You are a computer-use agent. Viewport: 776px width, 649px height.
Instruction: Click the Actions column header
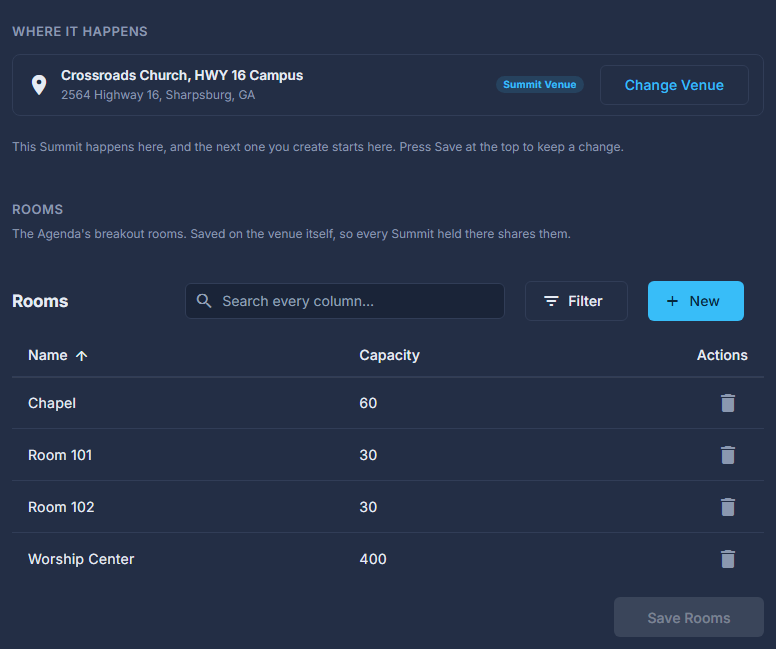pyautogui.click(x=722, y=355)
